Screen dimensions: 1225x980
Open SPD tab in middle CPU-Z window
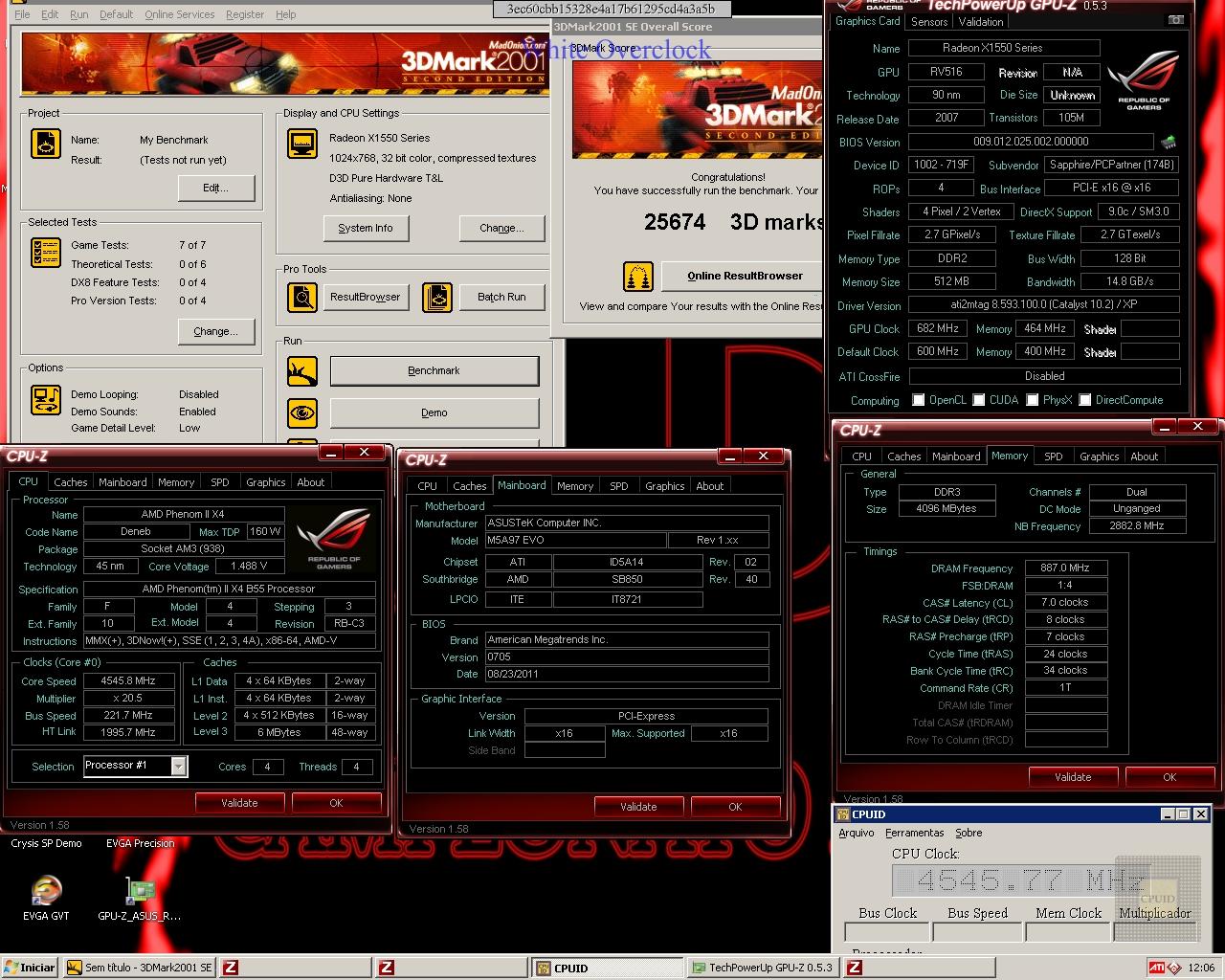coord(619,486)
